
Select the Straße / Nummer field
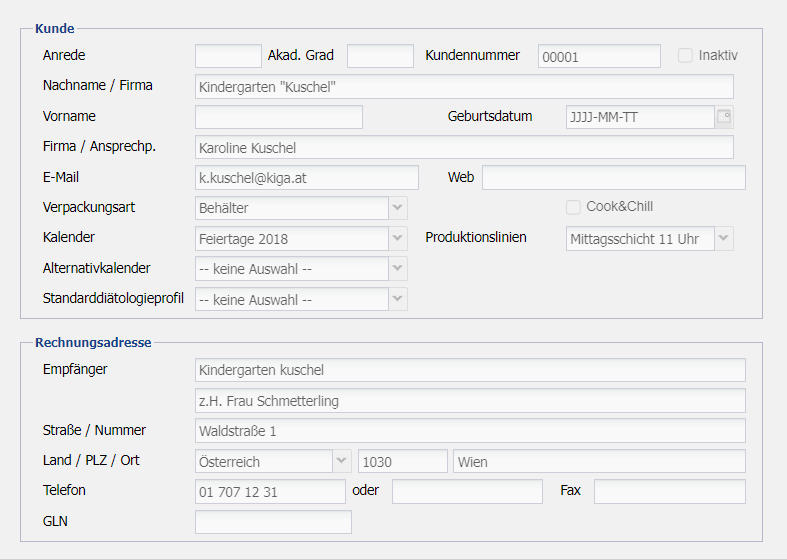coord(470,431)
